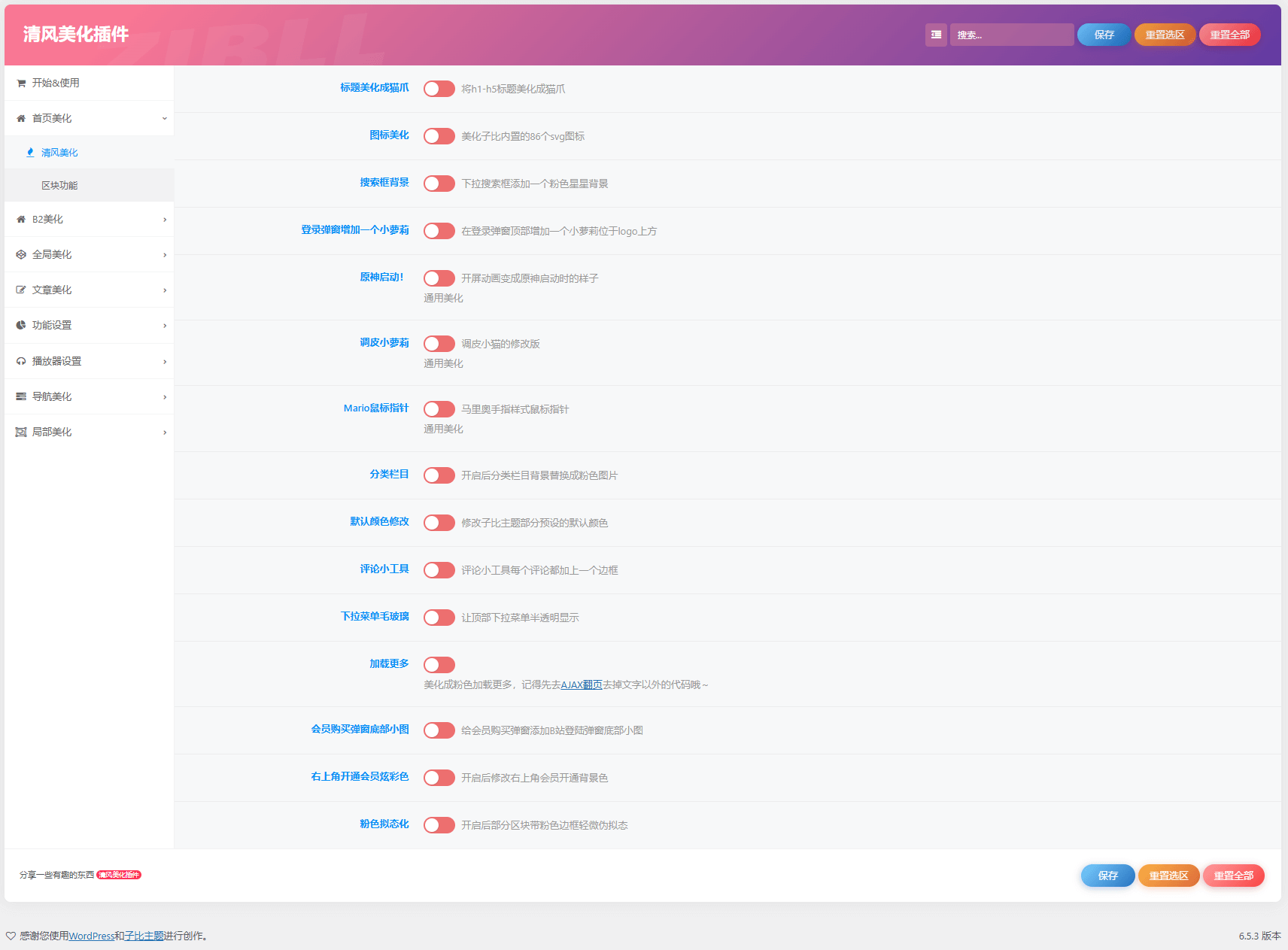1288x950 pixels.
Task: Toggle the Mario鼠标指针 switch
Action: (x=439, y=409)
